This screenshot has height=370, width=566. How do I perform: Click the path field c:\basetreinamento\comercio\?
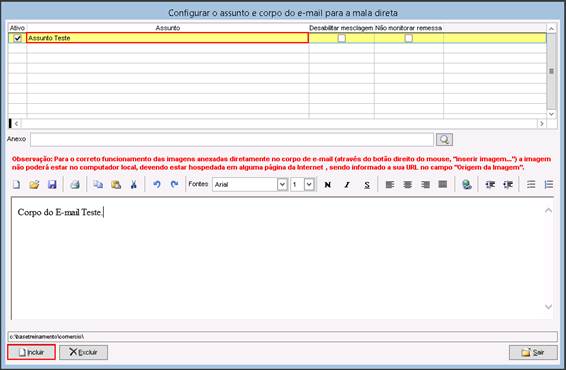tap(283, 336)
